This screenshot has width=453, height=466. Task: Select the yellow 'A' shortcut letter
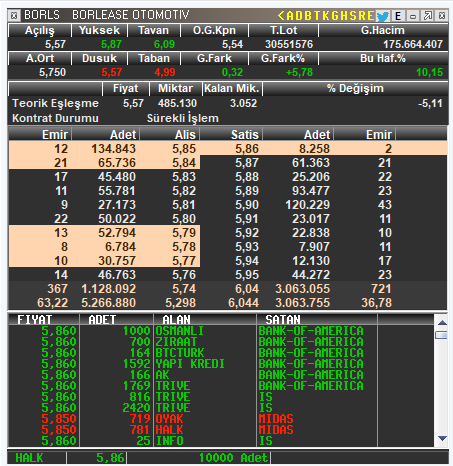pyautogui.click(x=290, y=15)
